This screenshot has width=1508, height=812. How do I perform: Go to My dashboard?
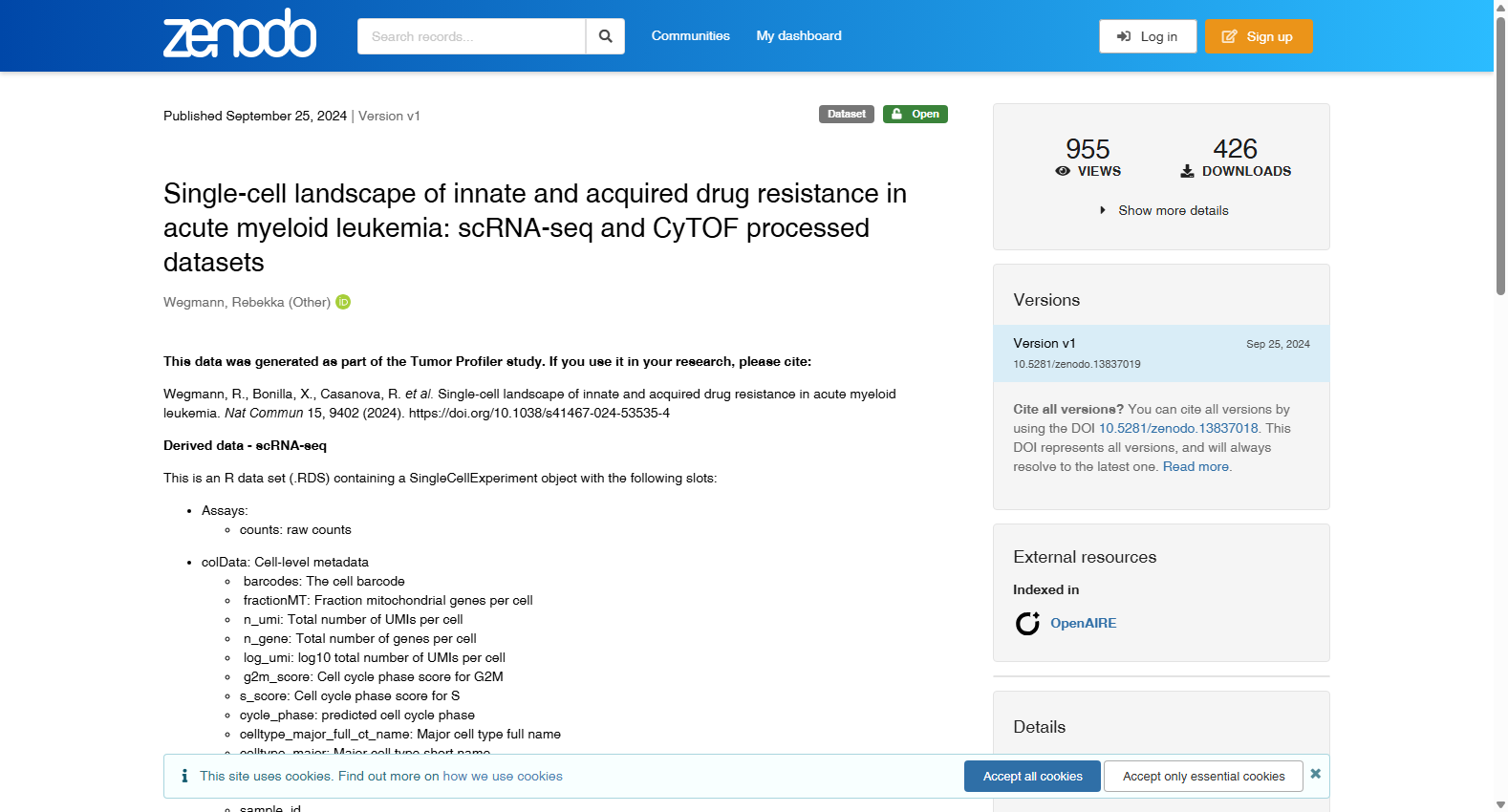click(x=799, y=35)
